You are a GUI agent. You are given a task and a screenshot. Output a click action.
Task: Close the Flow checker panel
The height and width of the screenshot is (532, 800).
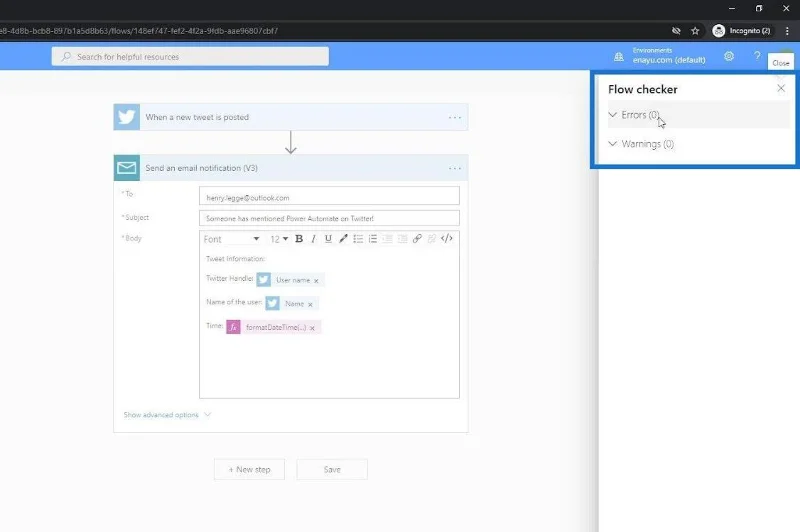[781, 88]
